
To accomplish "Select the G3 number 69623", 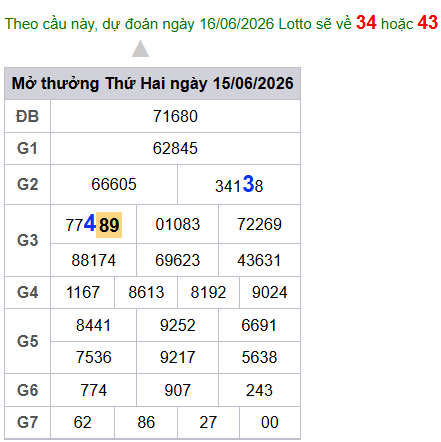I will point(178,260).
